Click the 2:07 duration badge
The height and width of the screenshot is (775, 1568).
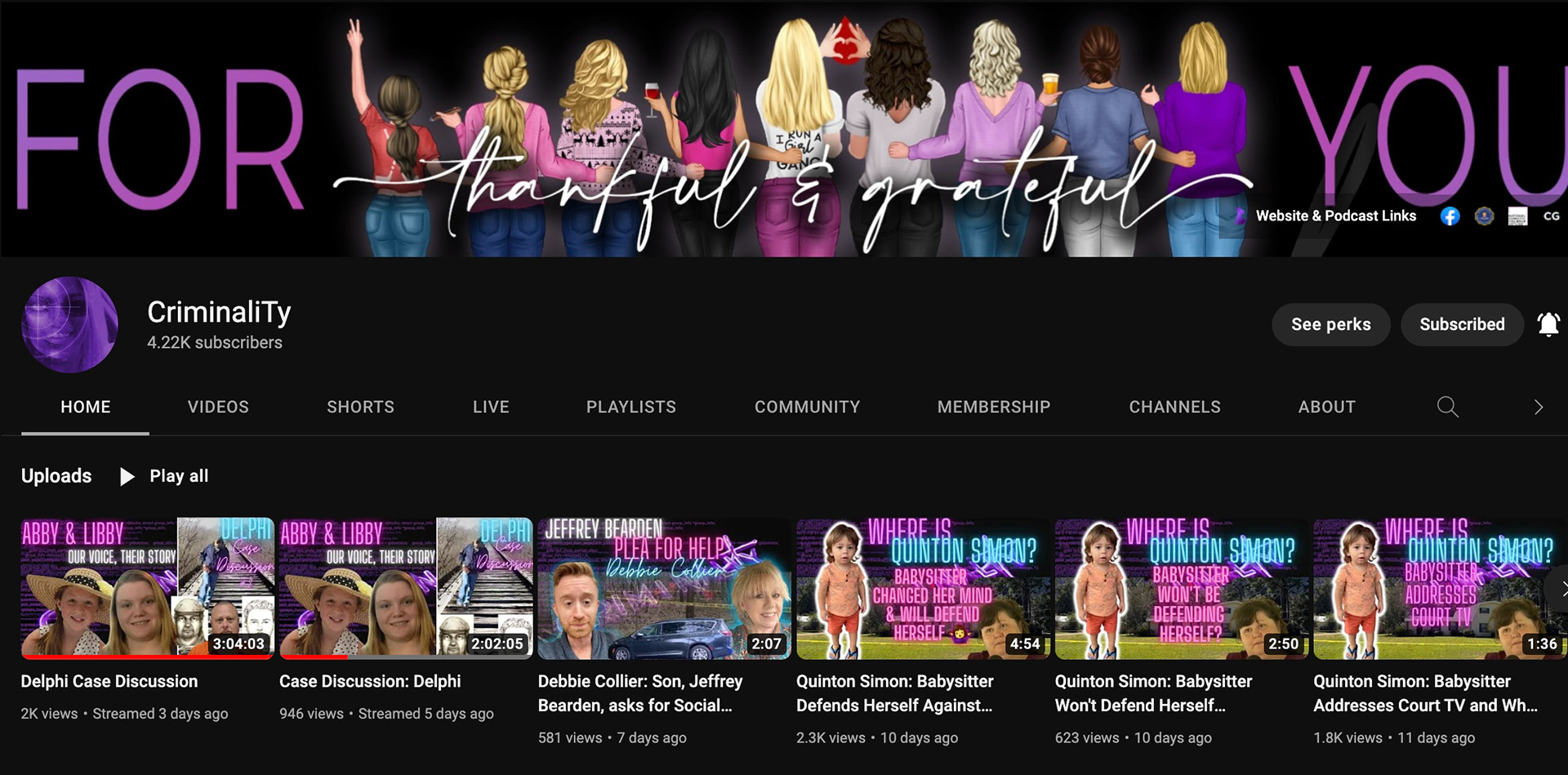coord(767,644)
